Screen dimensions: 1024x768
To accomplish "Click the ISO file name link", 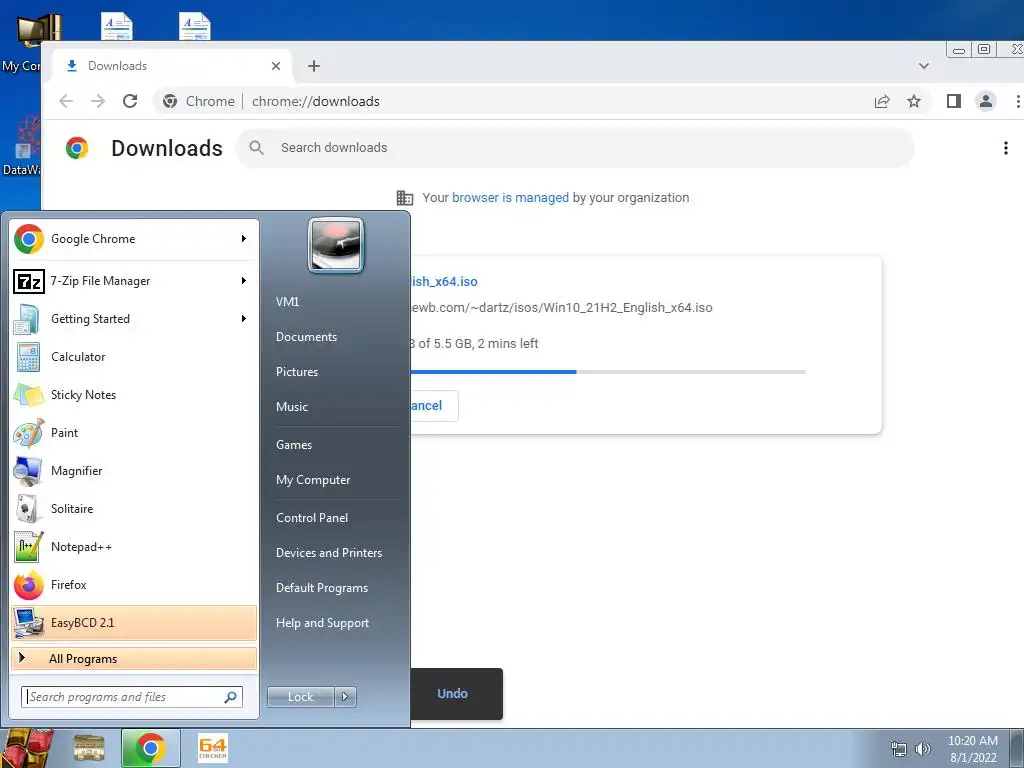I will coord(444,281).
